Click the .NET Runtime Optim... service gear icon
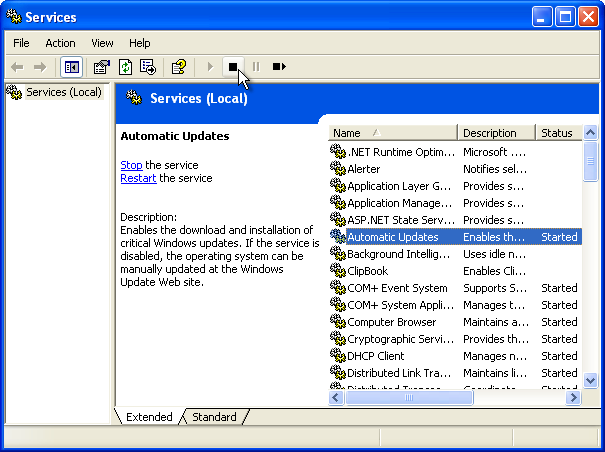 [338, 151]
